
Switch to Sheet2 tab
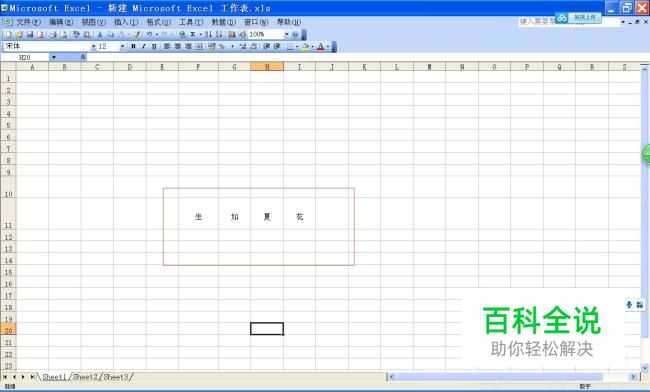[x=85, y=377]
